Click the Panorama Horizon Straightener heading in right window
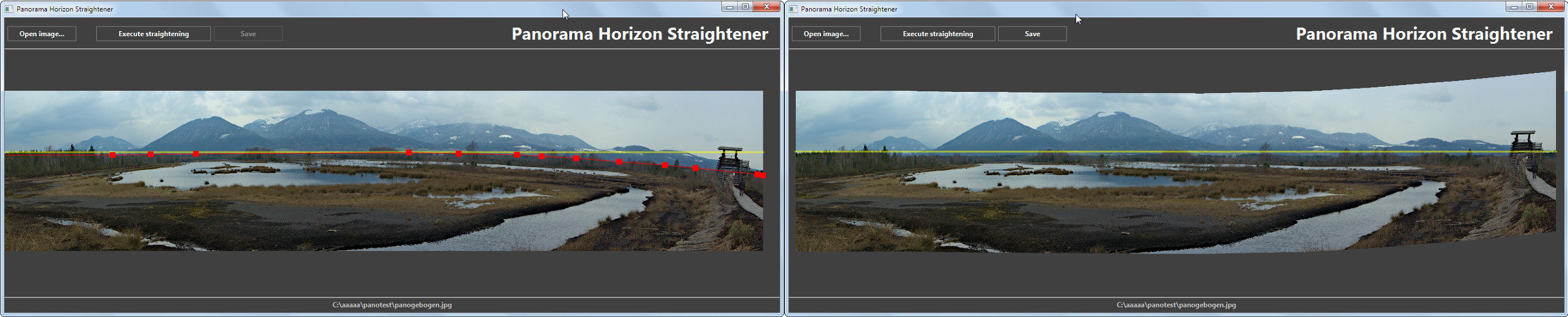 point(1424,34)
